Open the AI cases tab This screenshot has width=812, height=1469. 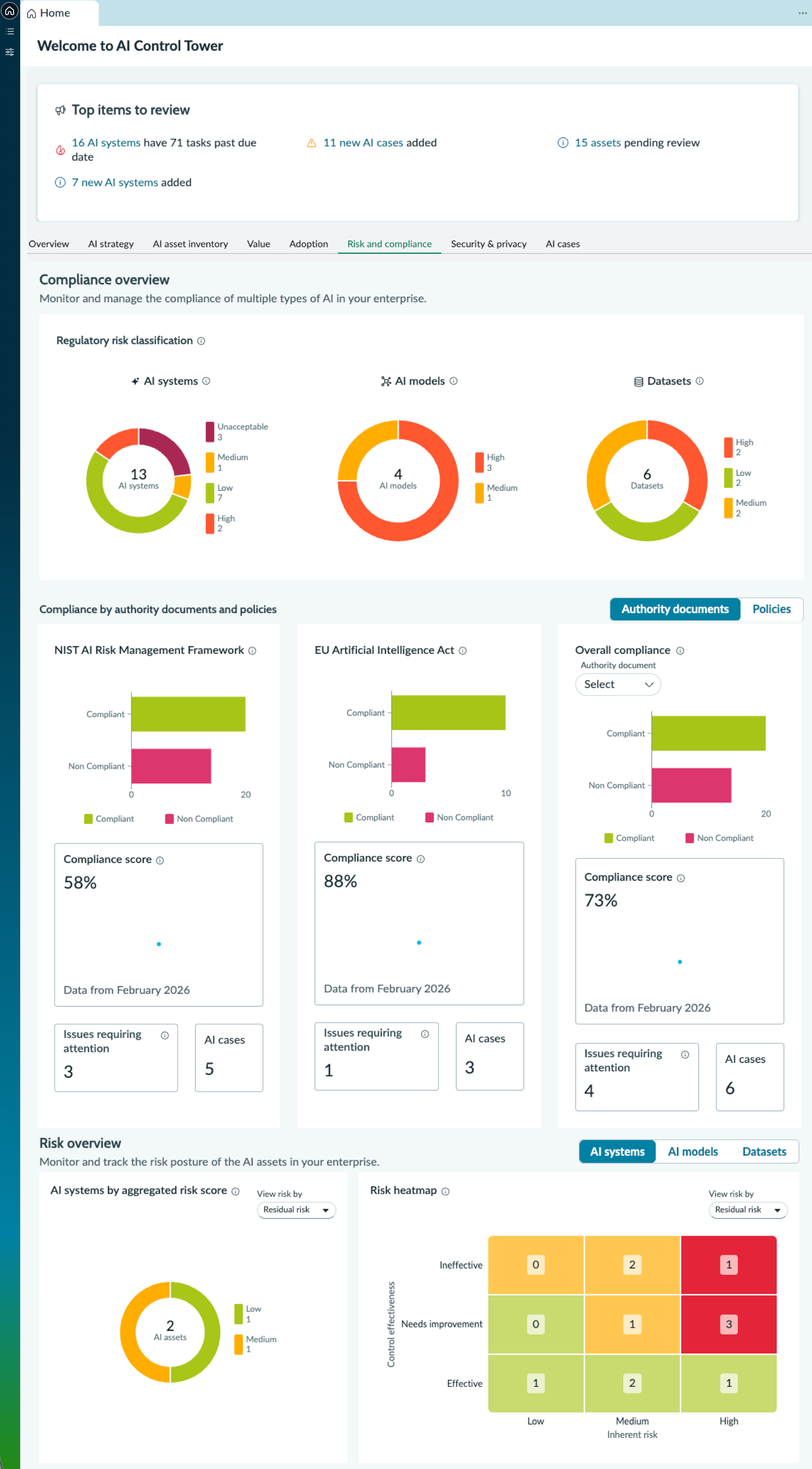point(563,243)
